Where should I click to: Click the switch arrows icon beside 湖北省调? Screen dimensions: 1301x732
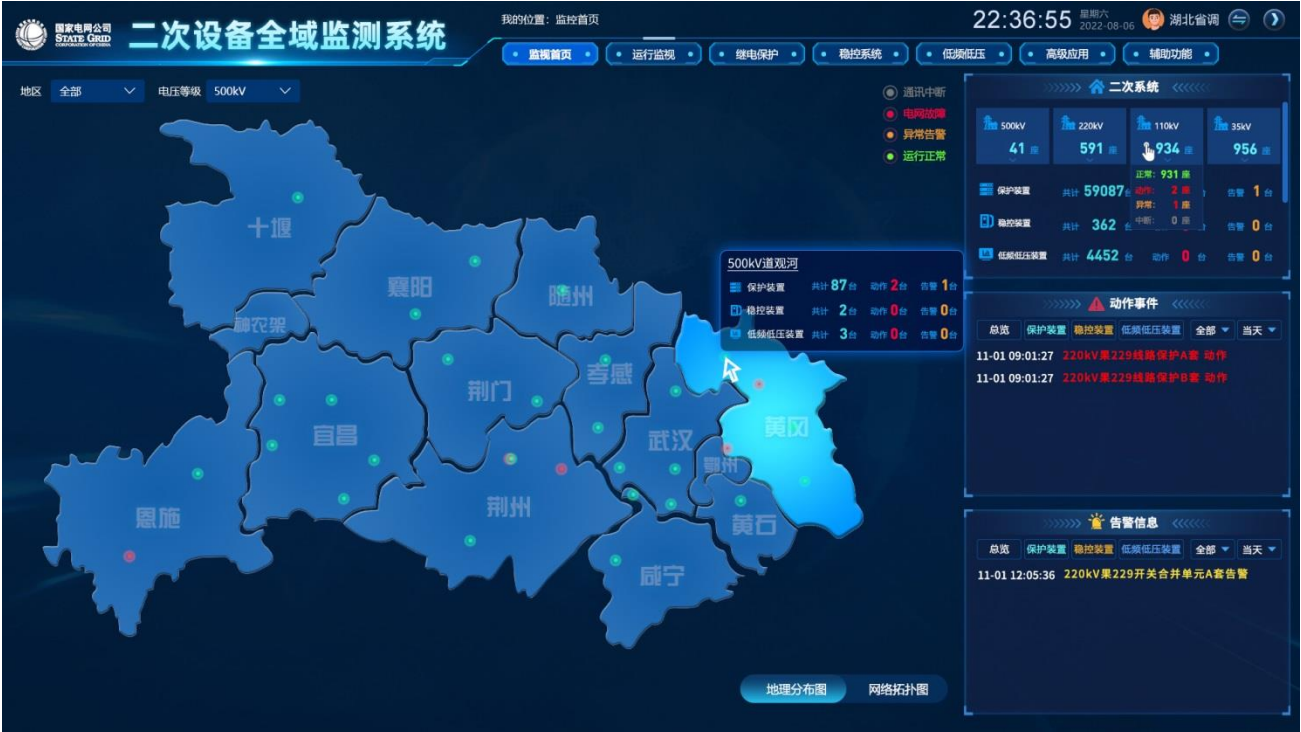[x=1239, y=20]
